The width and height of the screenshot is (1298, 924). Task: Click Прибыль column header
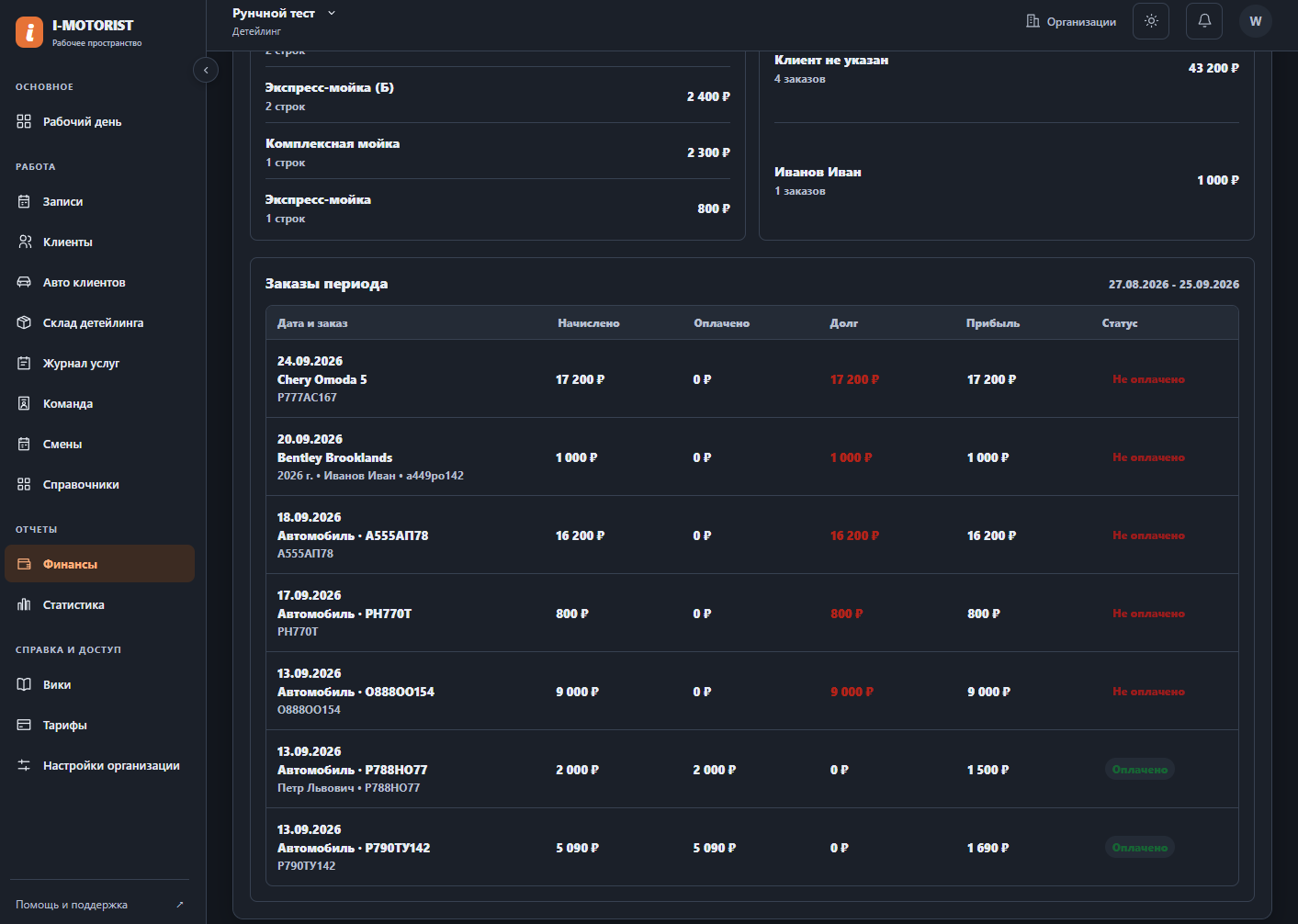[993, 323]
